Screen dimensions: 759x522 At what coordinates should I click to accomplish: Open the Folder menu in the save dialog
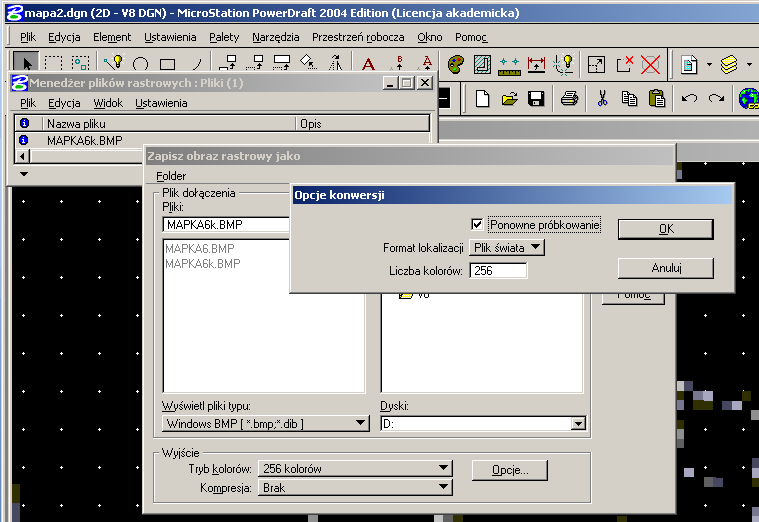click(171, 176)
